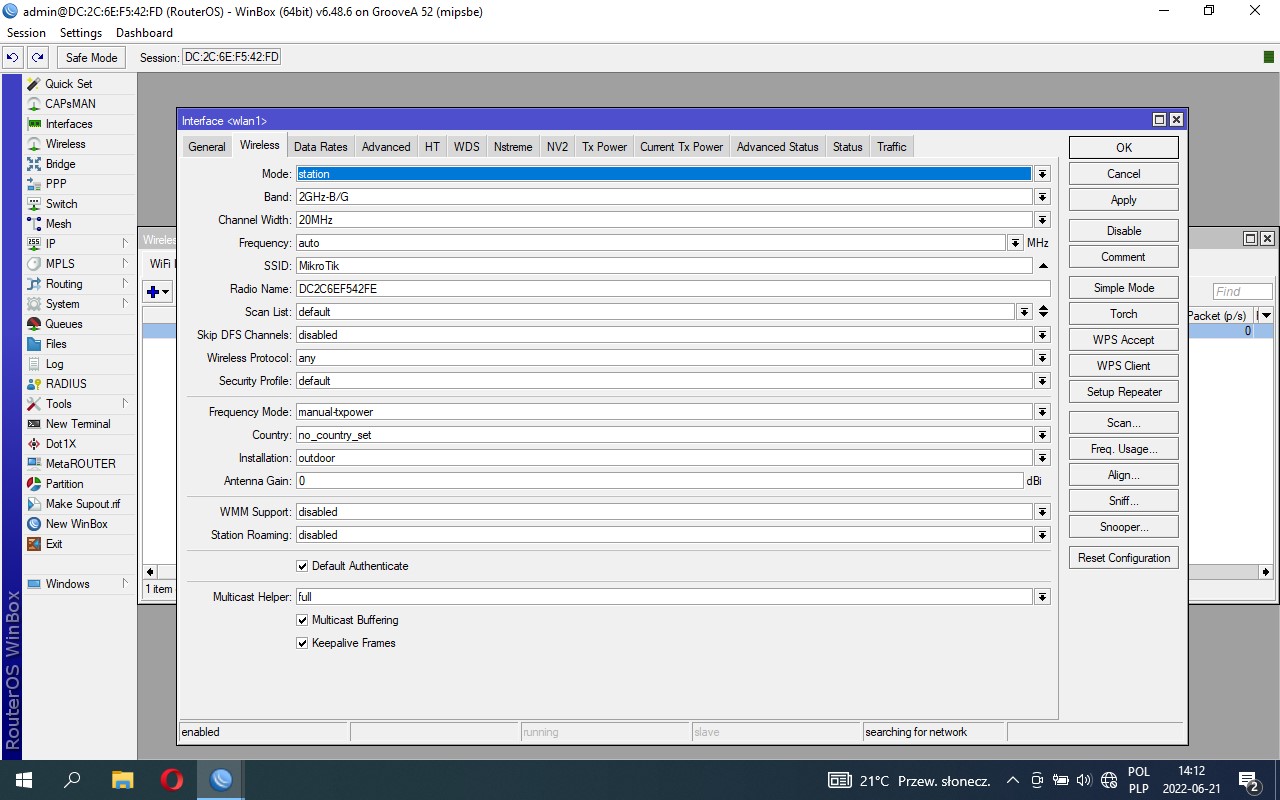This screenshot has width=1280, height=800.
Task: Click the Scan... button
Action: point(1124,423)
